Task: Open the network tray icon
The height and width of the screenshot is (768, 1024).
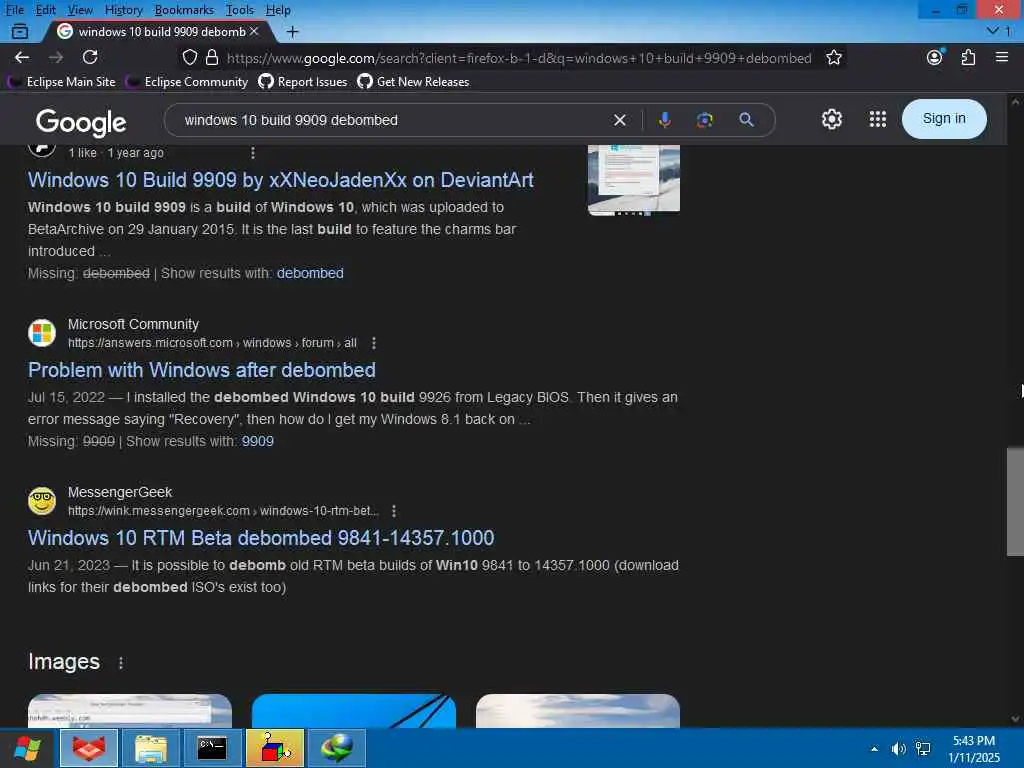Action: (923, 748)
